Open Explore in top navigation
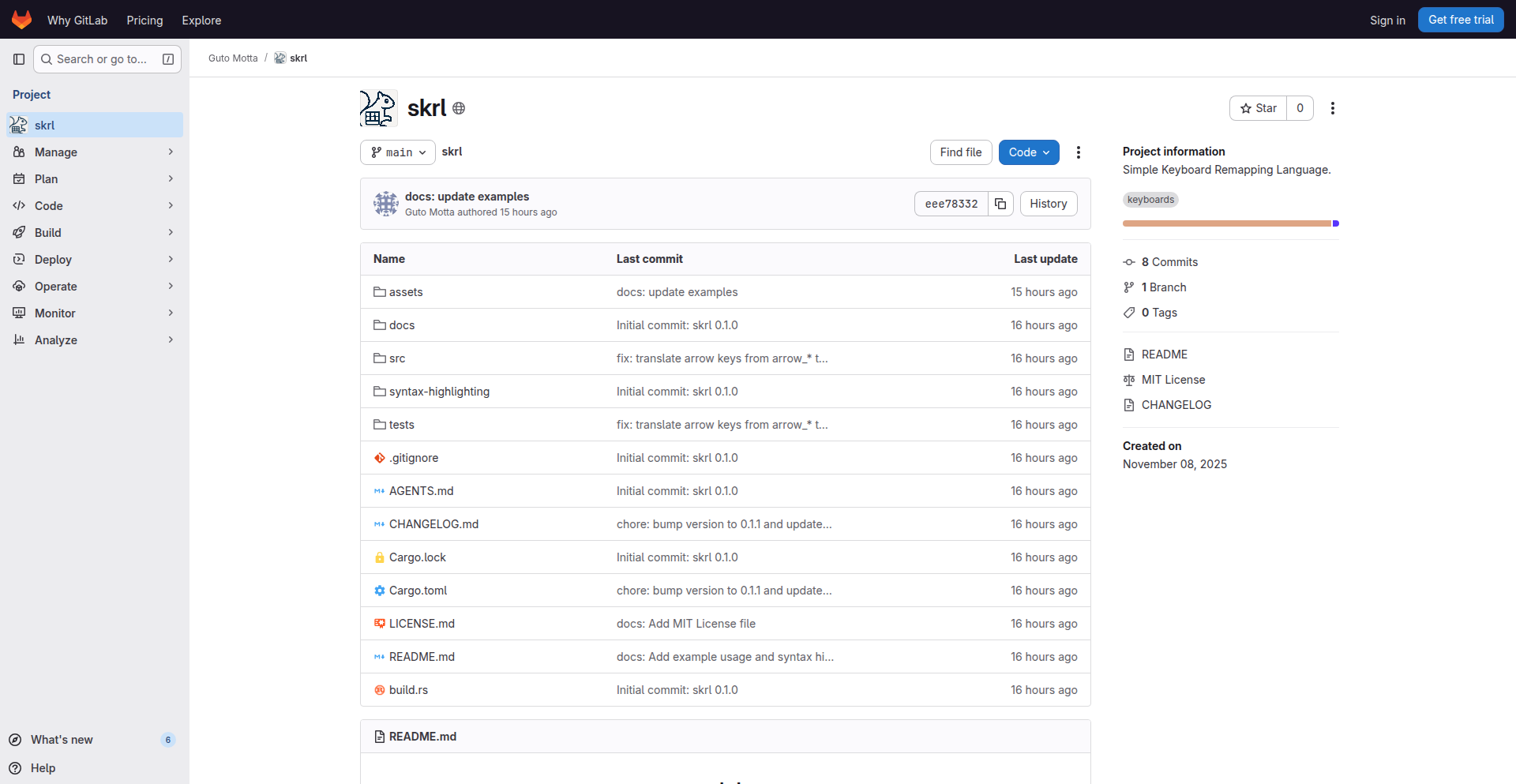This screenshot has height=784, width=1516. (x=201, y=21)
